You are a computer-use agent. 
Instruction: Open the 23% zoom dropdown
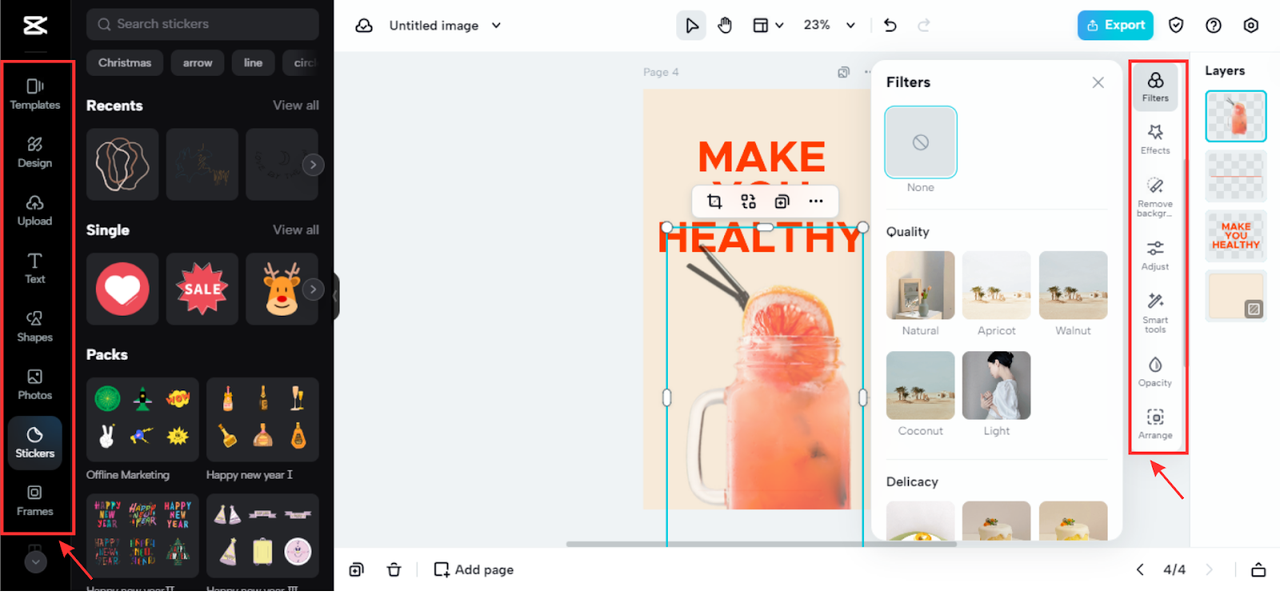tap(830, 25)
